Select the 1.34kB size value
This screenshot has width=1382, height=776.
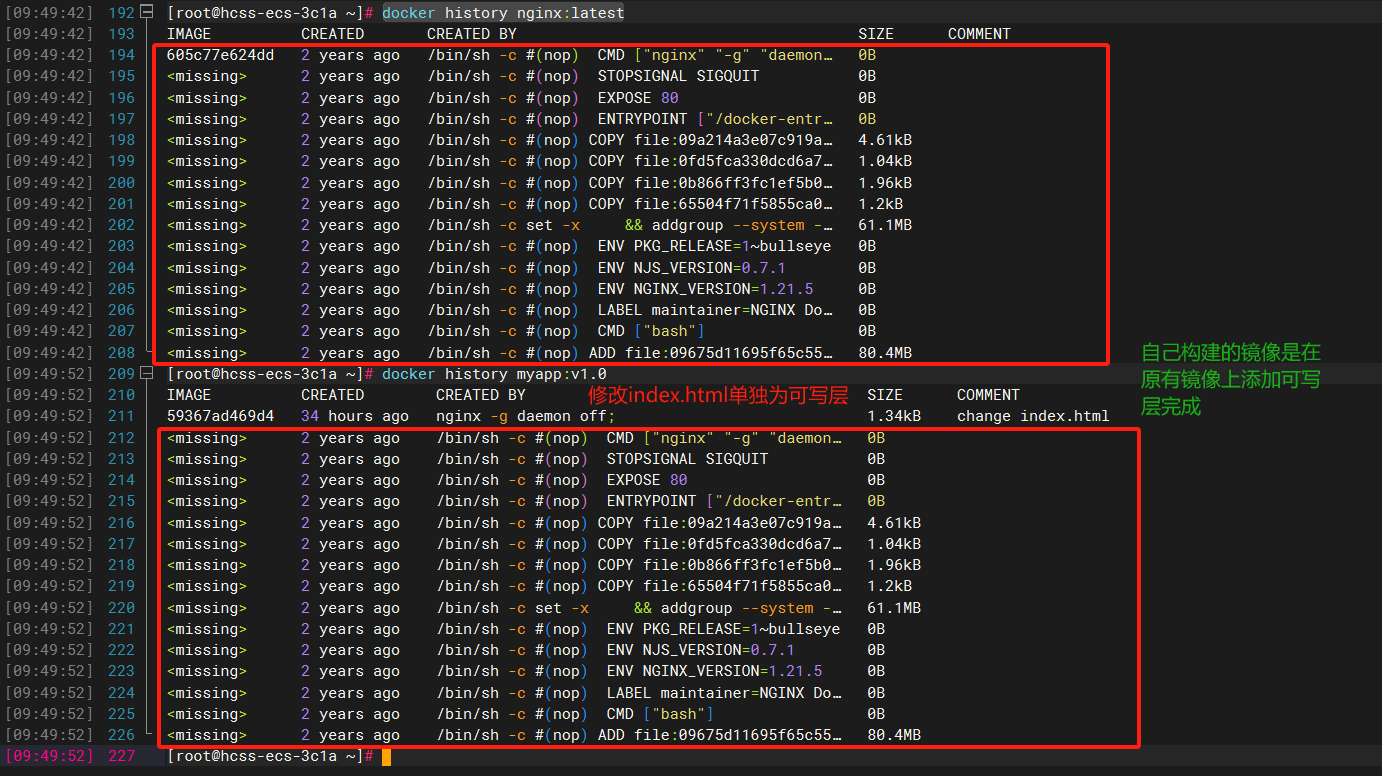coord(894,416)
